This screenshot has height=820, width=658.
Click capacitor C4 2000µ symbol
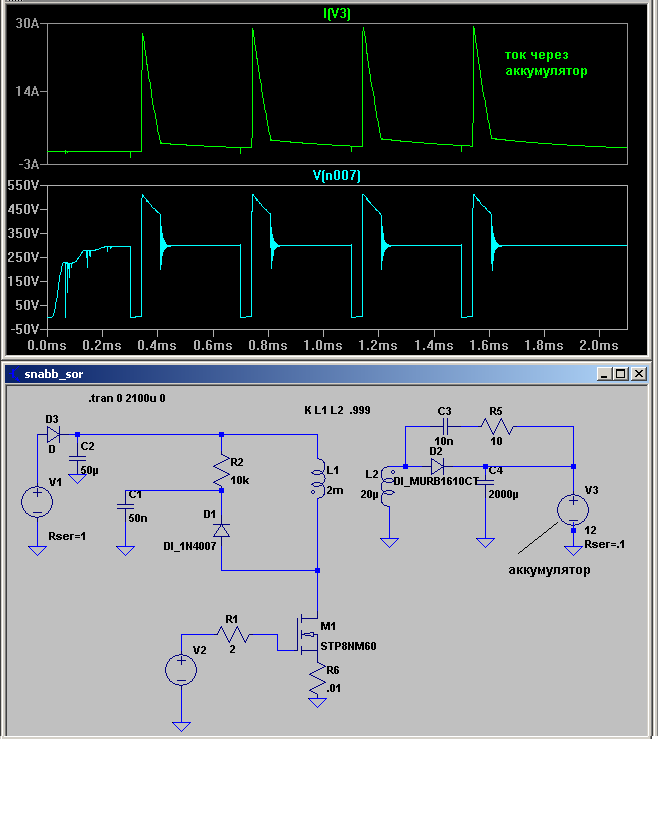coord(485,483)
